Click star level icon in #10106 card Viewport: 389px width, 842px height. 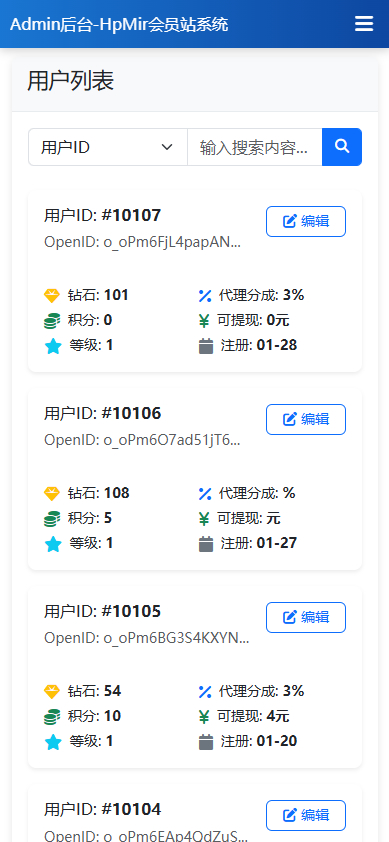(53, 544)
